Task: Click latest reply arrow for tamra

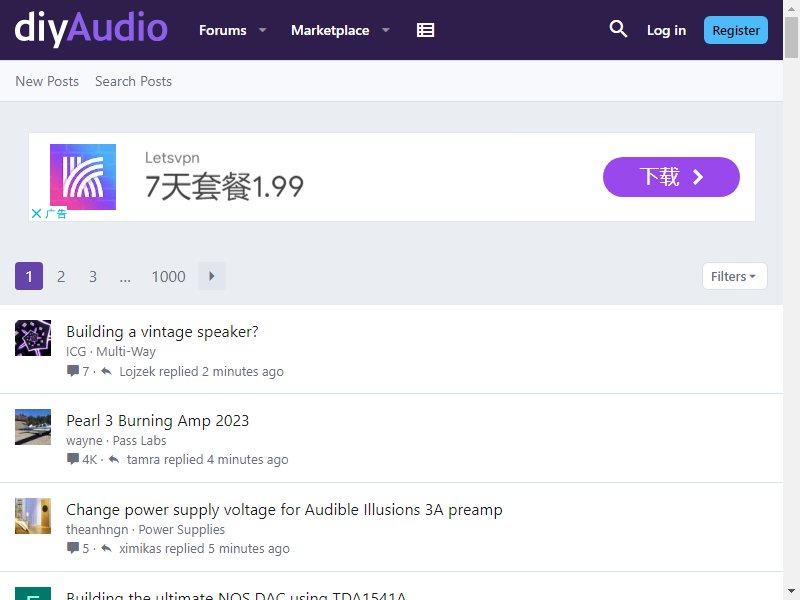Action: coord(114,459)
